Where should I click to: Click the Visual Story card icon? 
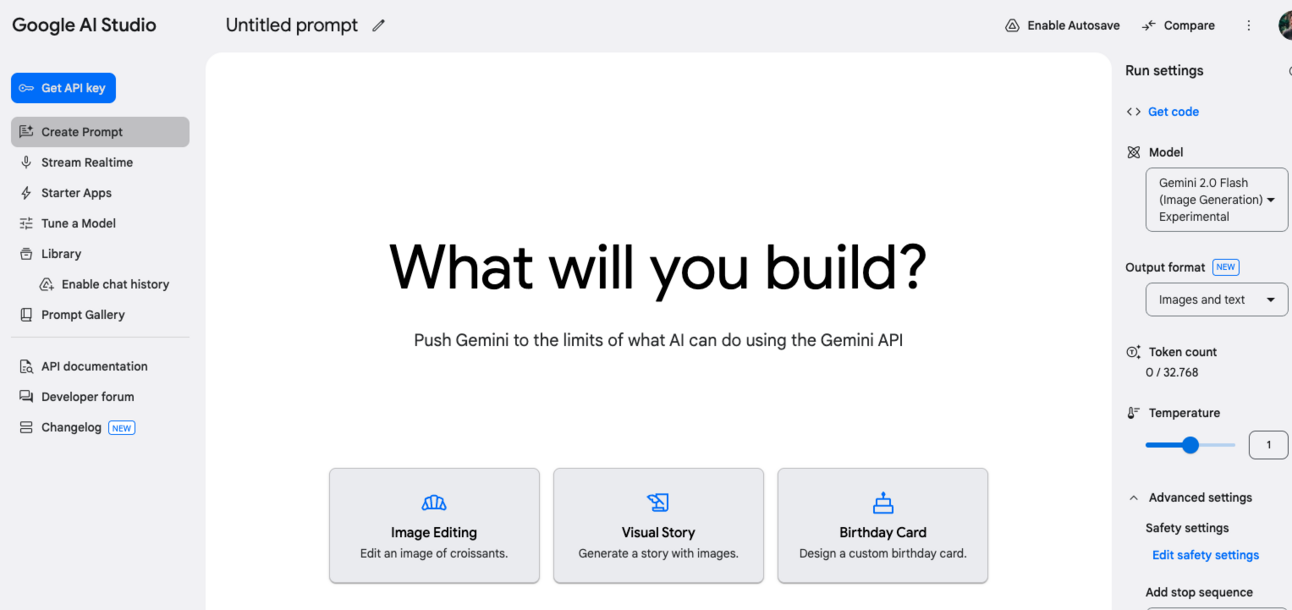(x=658, y=502)
